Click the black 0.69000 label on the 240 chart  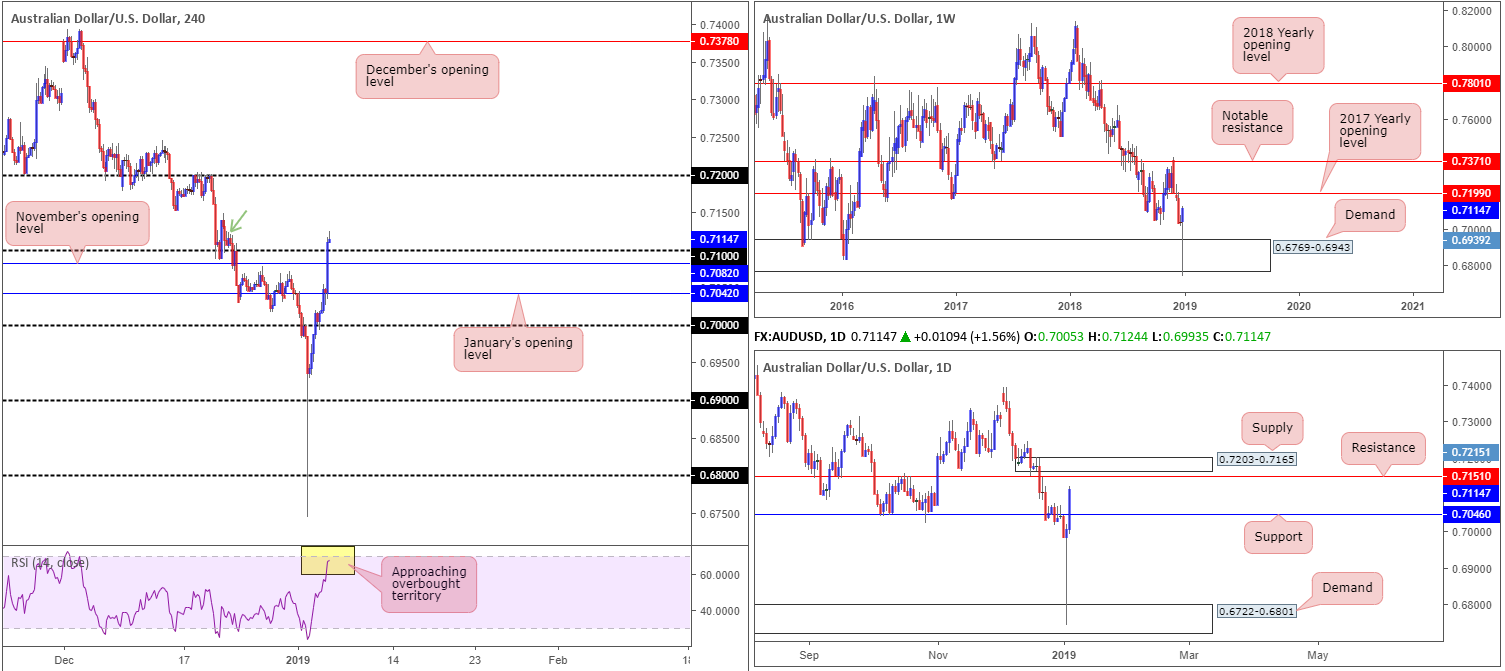pos(719,400)
